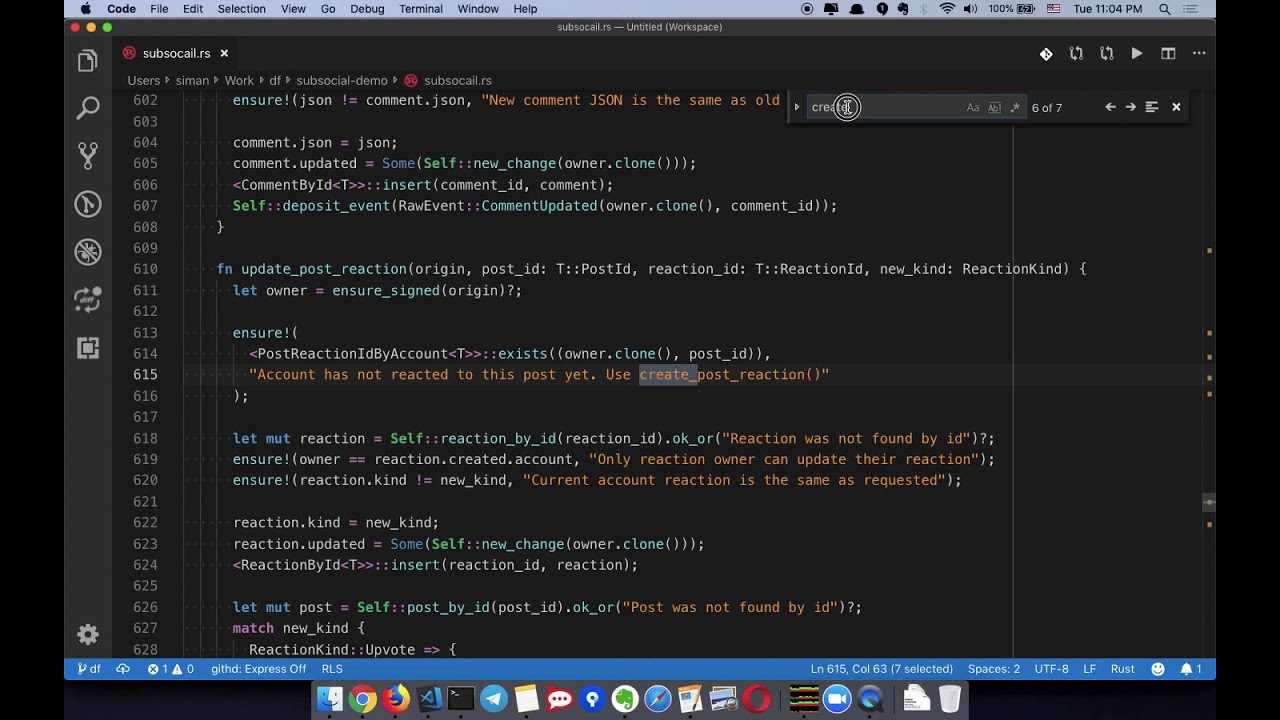Image resolution: width=1280 pixels, height=720 pixels.
Task: Click 'Users' in the breadcrumb
Action: click(x=144, y=80)
